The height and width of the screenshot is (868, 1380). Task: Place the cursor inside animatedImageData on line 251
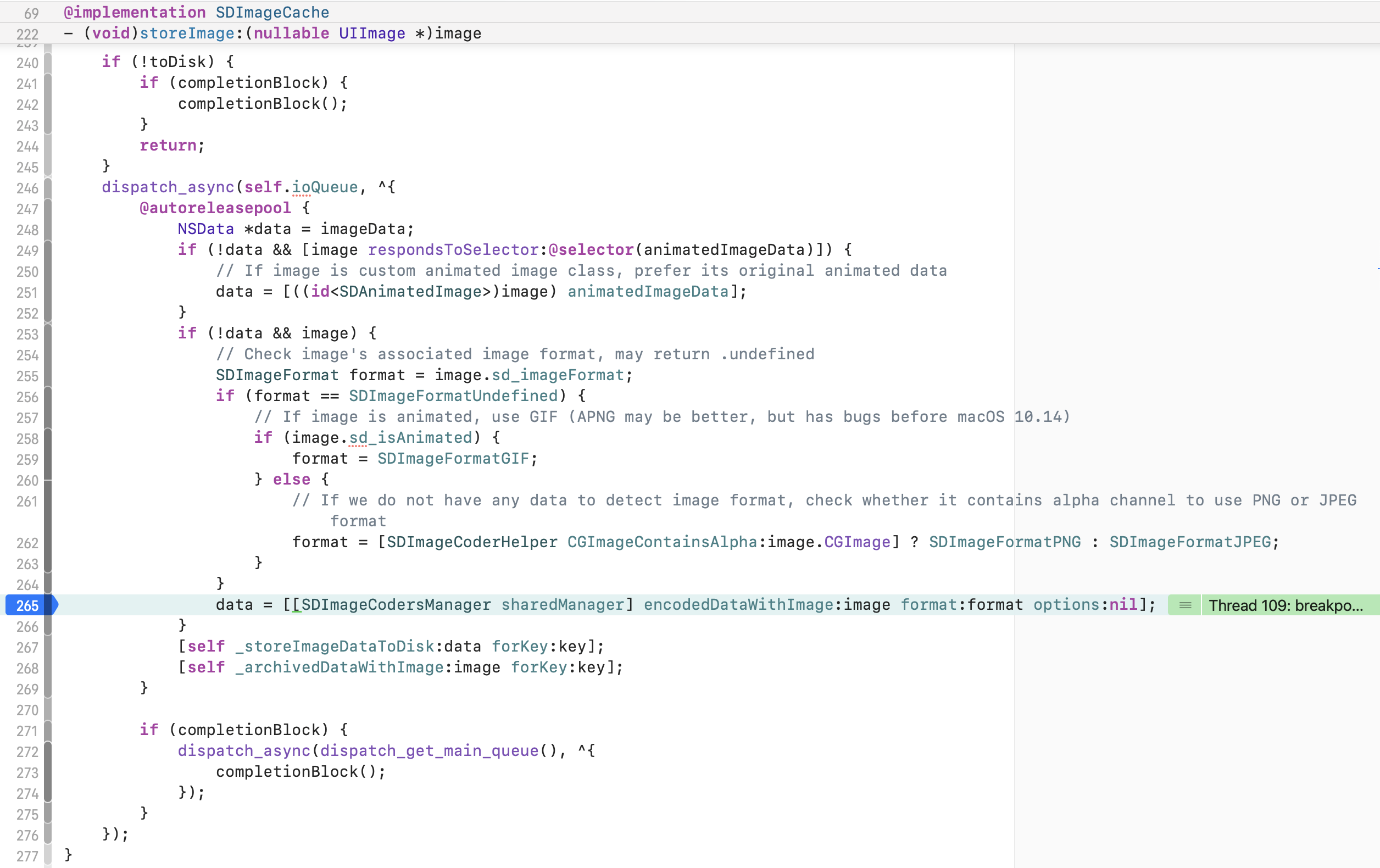pyautogui.click(x=647, y=292)
